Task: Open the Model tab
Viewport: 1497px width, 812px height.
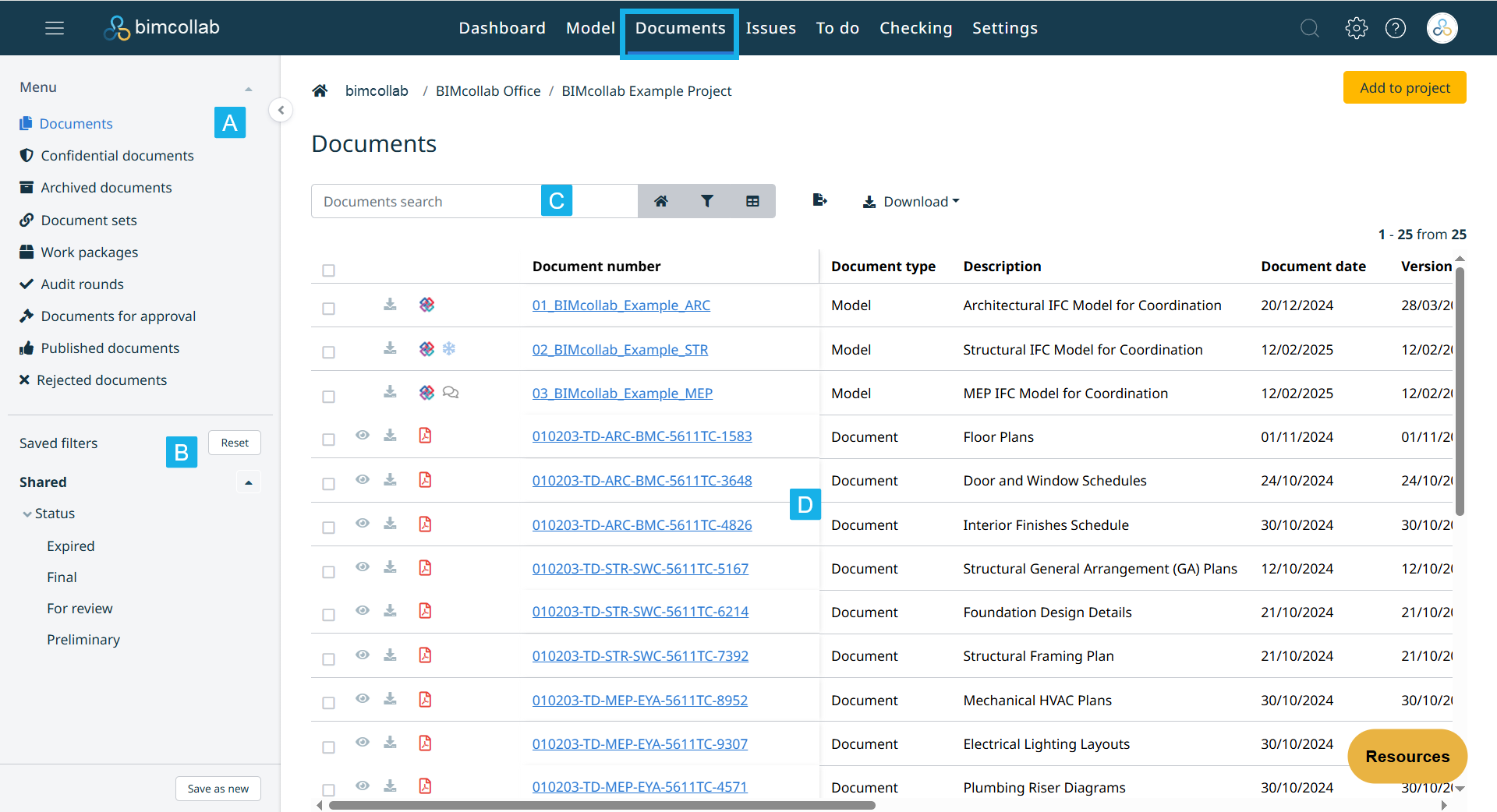Action: point(590,28)
